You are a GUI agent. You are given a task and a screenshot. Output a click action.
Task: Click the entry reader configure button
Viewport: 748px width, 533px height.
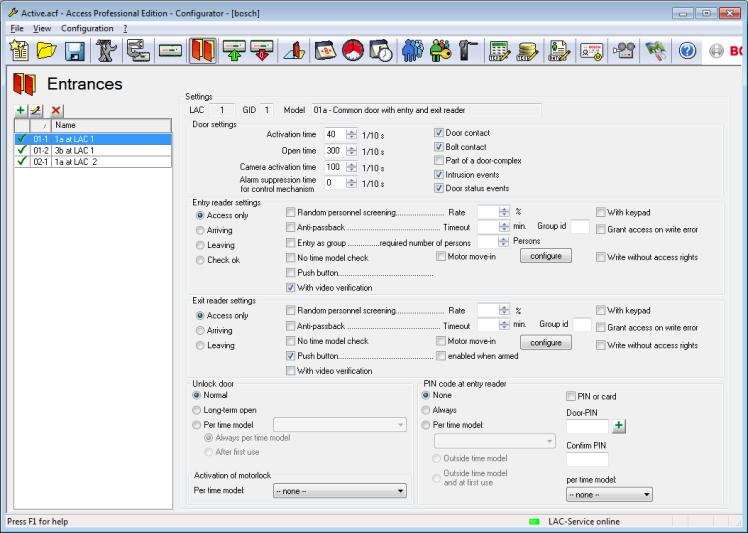546,256
